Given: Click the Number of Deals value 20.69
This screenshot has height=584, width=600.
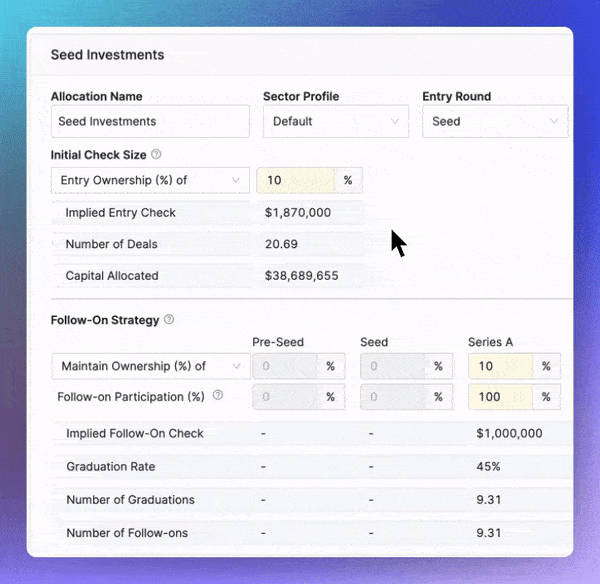Looking at the screenshot, I should pyautogui.click(x=281, y=244).
